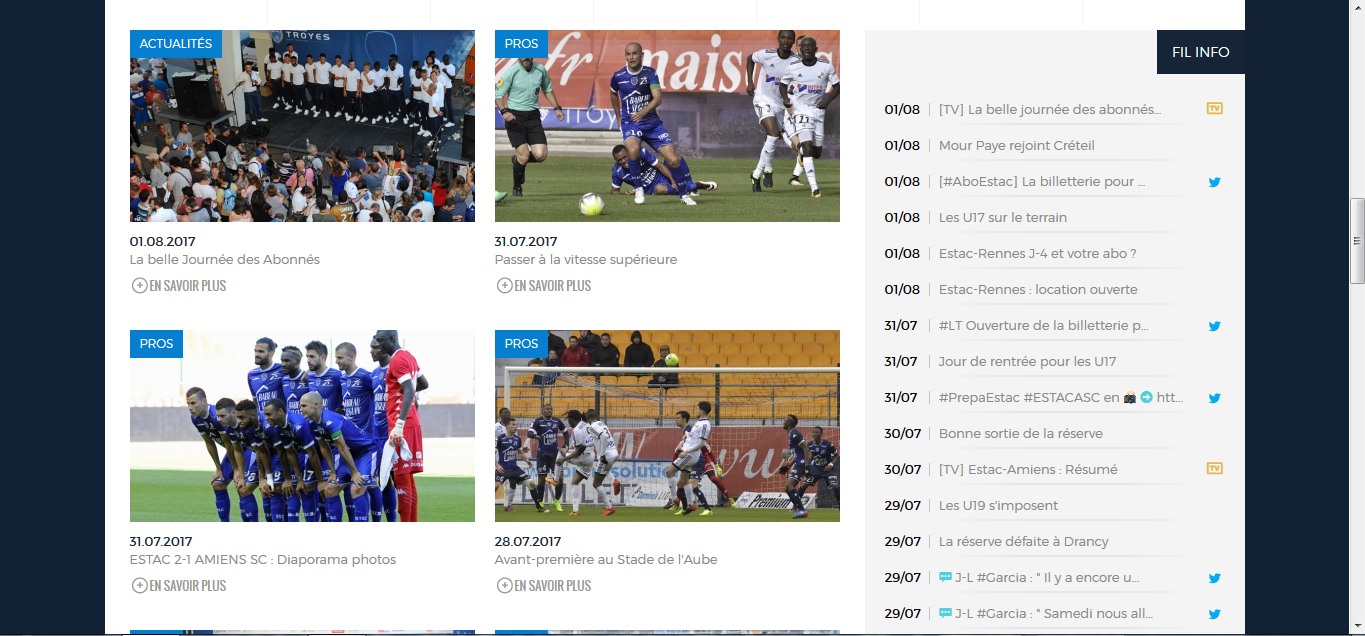1365x636 pixels.
Task: Click the Twitter icon beside "Samedi nous all..."
Action: click(1214, 614)
